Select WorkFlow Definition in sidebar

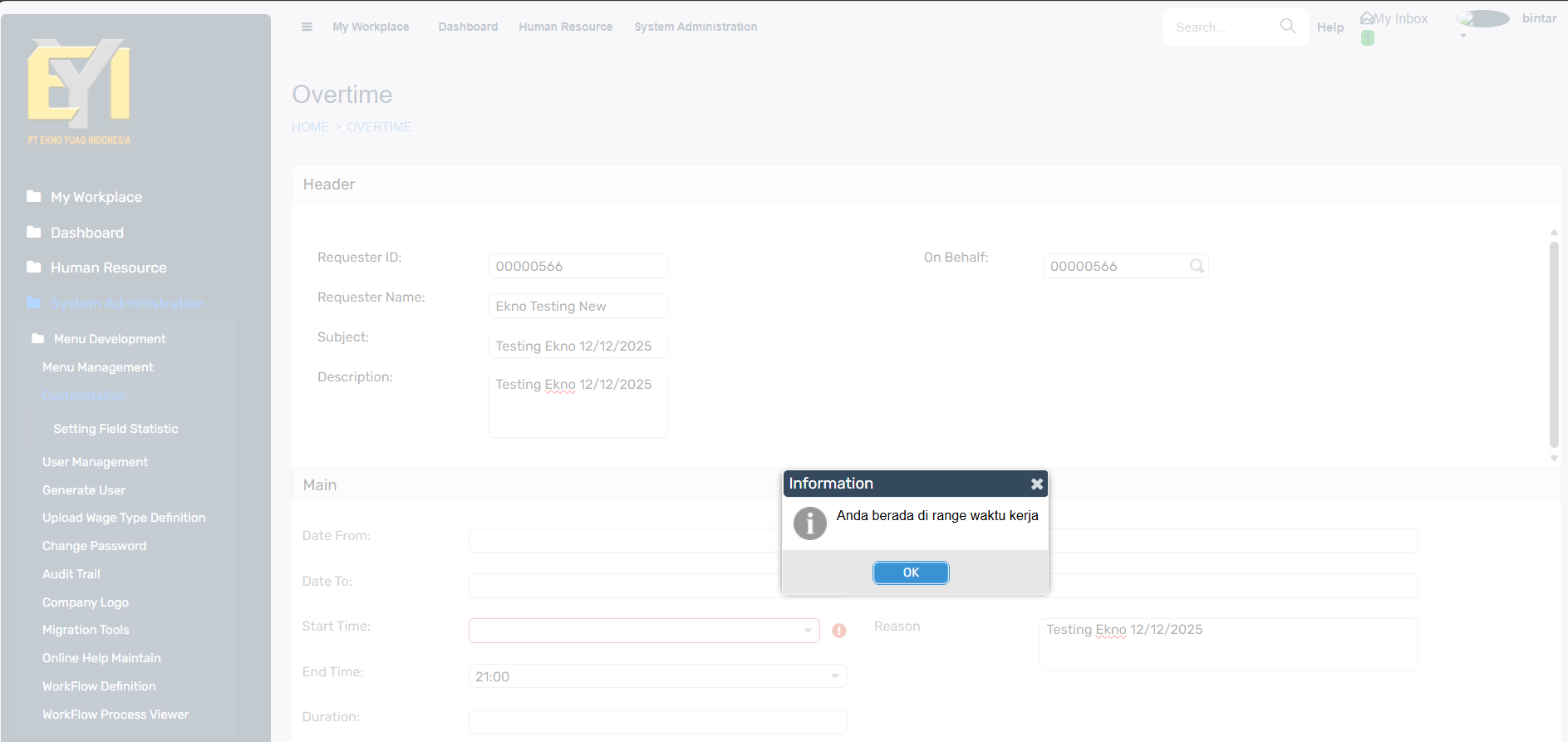point(99,686)
